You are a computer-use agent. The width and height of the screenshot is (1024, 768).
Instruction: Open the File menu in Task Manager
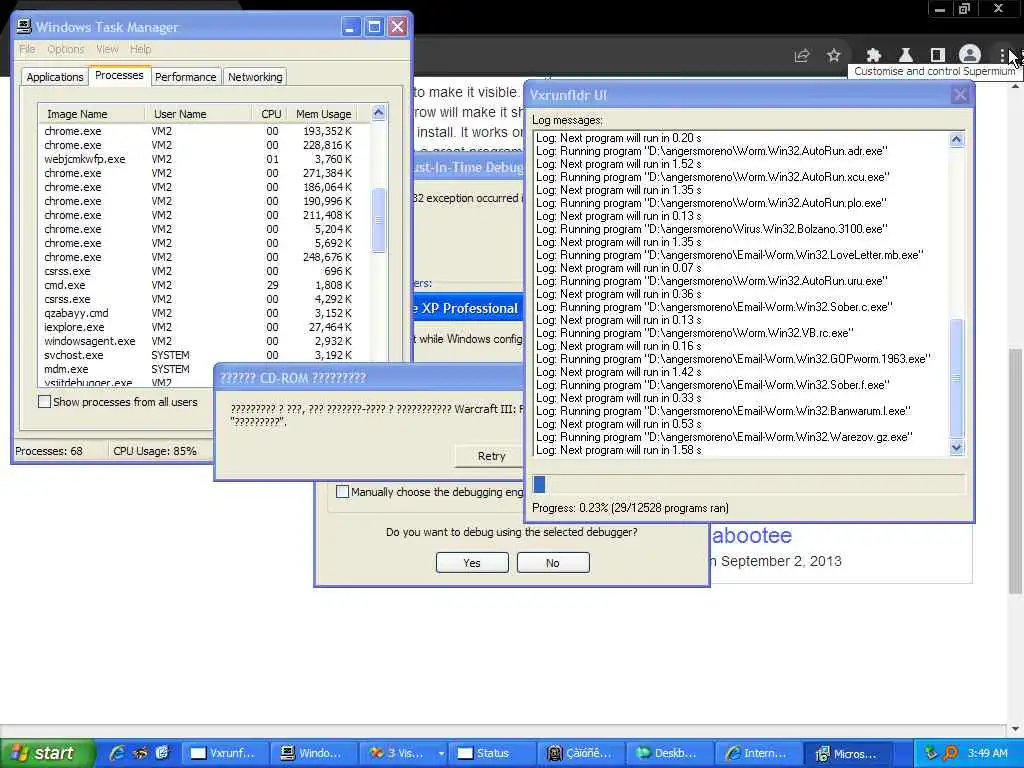coord(27,49)
